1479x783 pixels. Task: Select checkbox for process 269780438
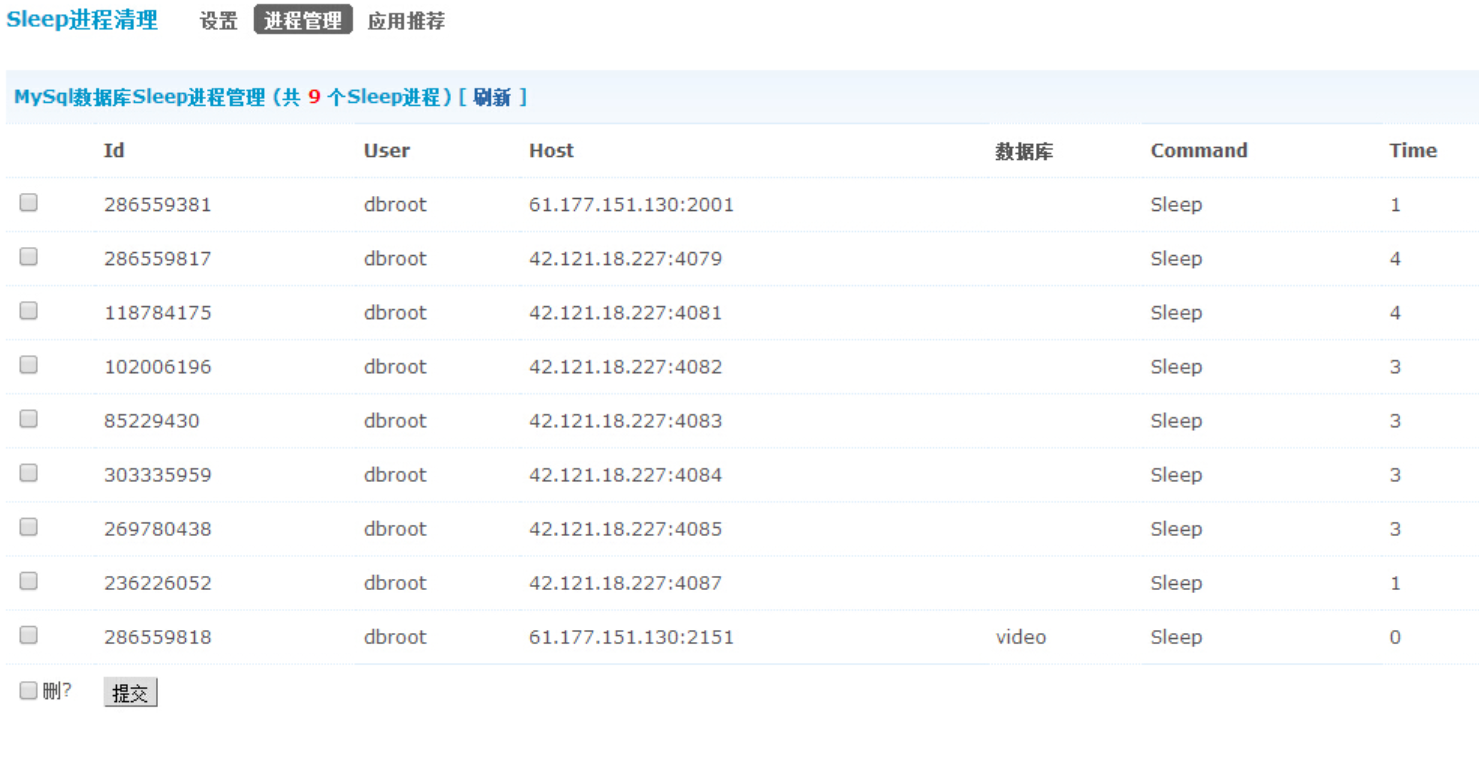[28, 527]
